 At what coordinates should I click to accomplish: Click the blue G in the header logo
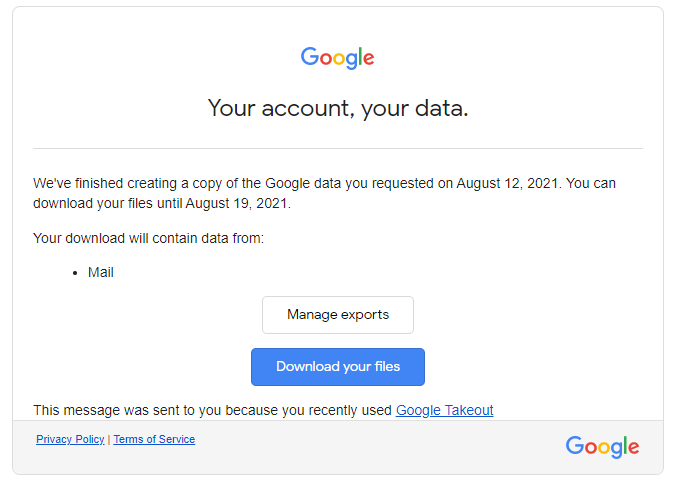(x=310, y=57)
